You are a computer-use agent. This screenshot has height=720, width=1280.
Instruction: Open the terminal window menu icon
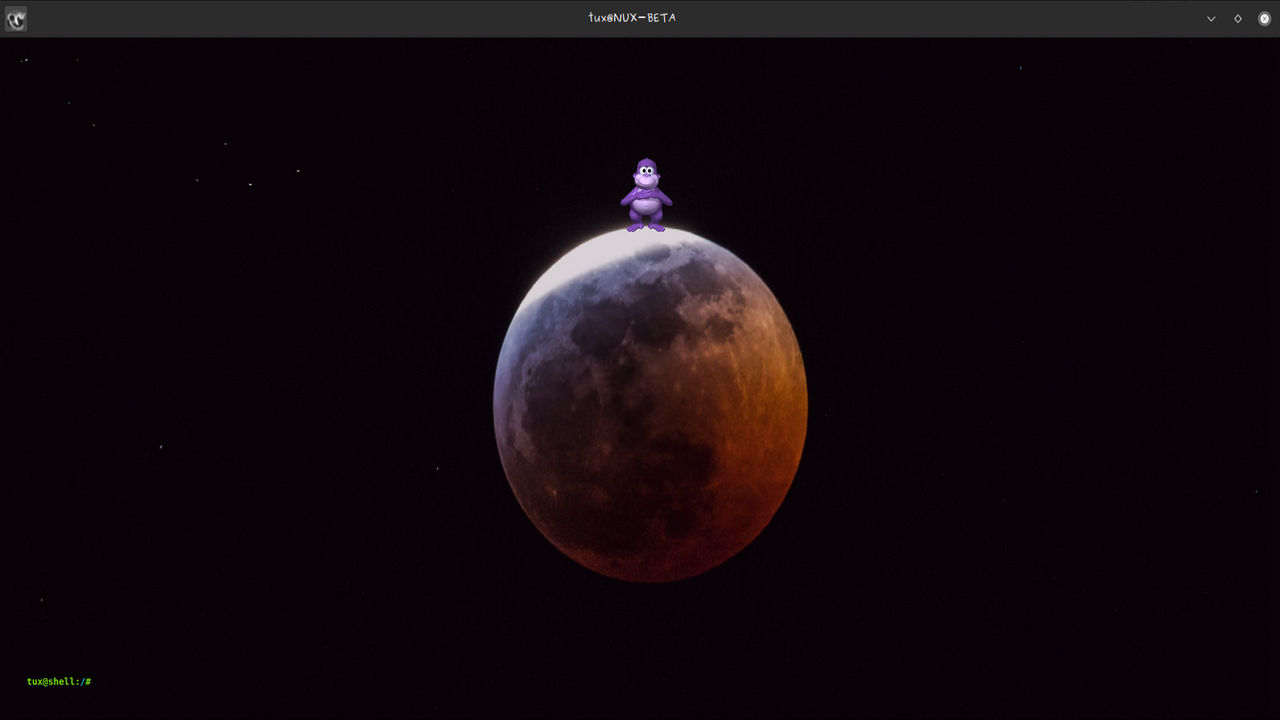(16, 18)
